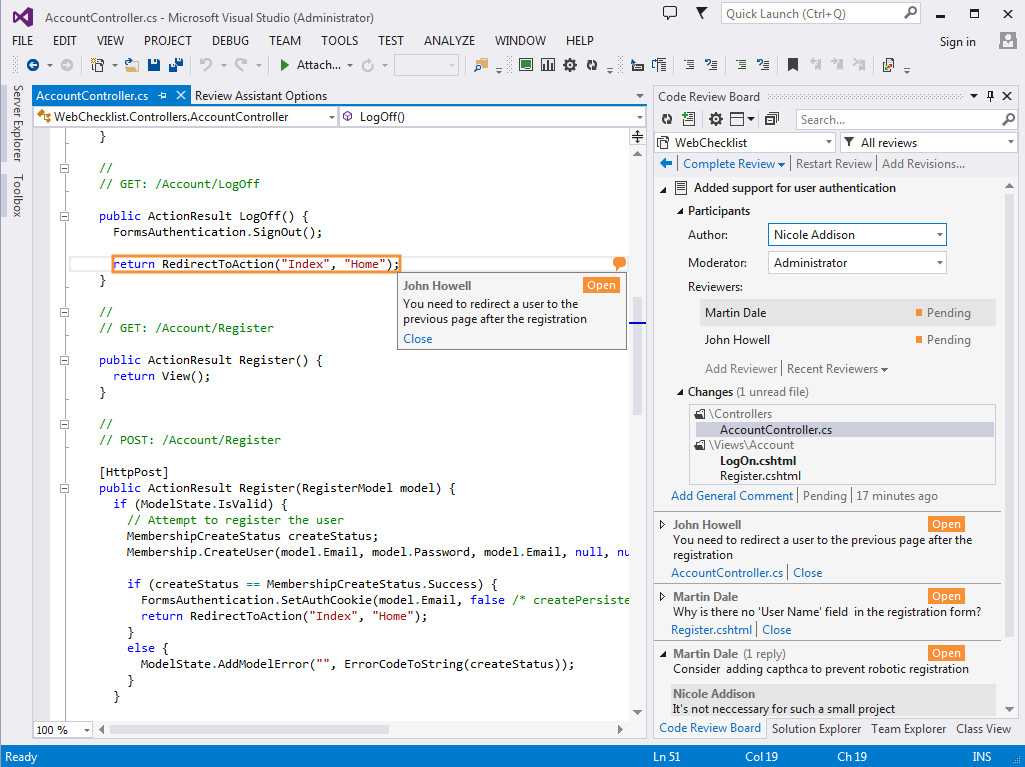Toggle a bookmark with the bookmark icon

(793, 65)
